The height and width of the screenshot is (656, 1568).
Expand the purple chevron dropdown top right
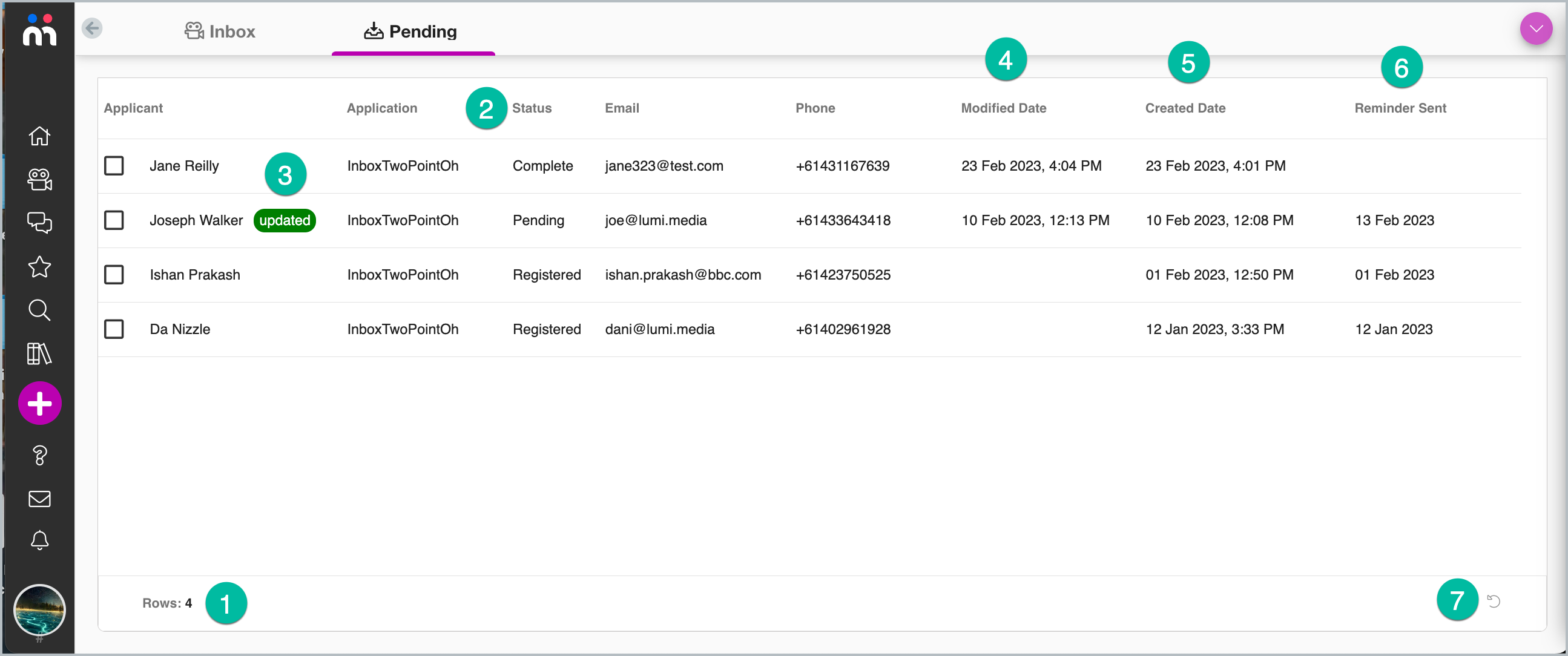[1535, 28]
